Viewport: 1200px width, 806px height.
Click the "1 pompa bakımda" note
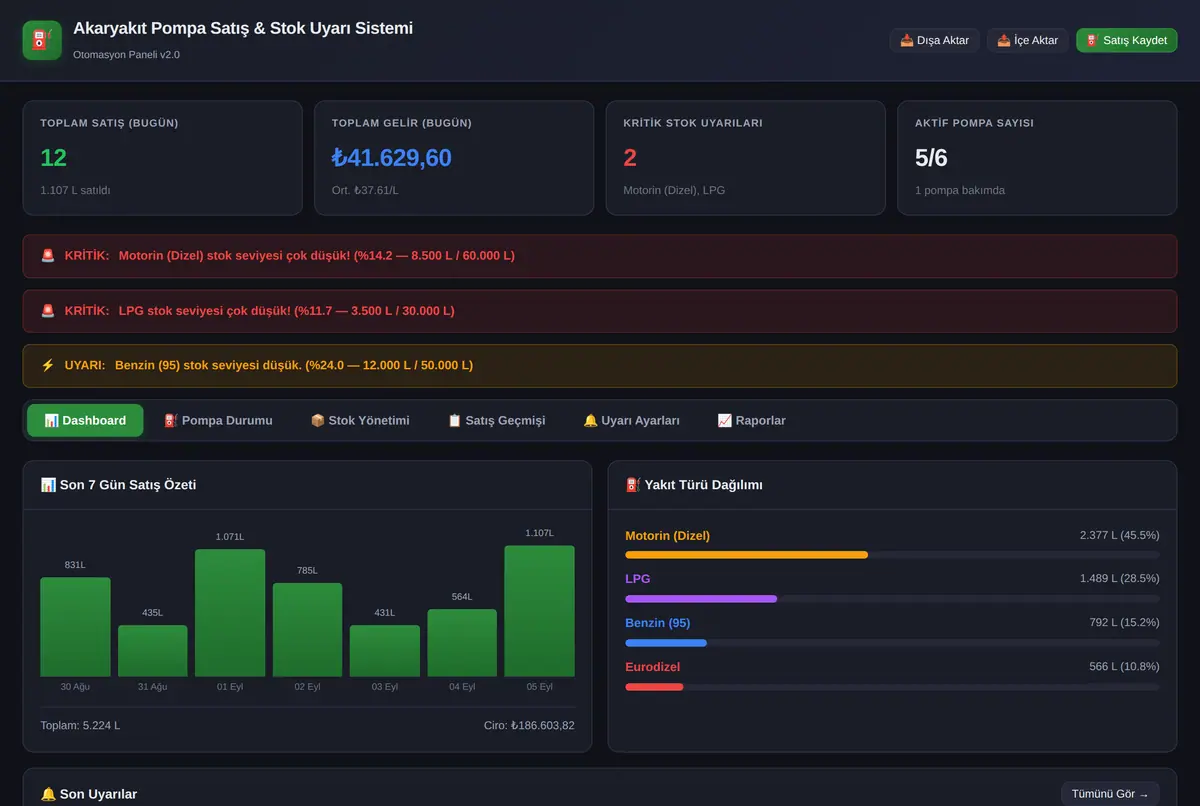pyautogui.click(x=960, y=190)
